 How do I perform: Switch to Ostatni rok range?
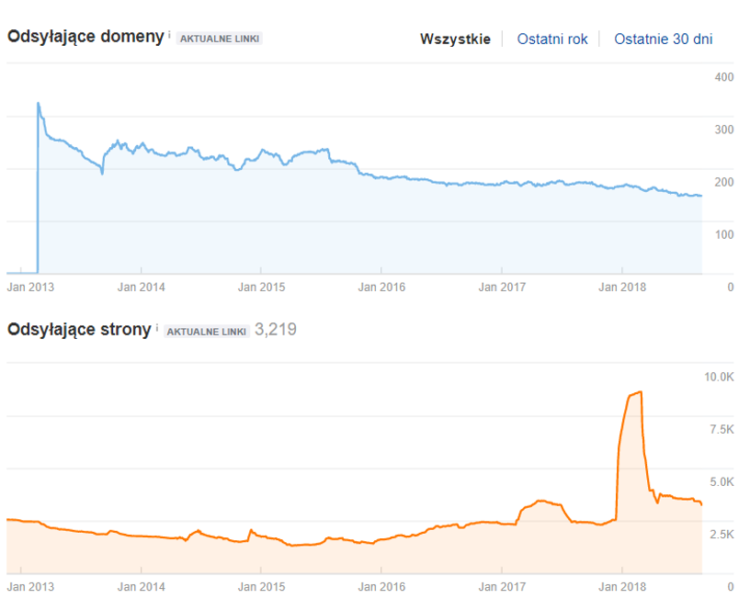pyautogui.click(x=552, y=39)
